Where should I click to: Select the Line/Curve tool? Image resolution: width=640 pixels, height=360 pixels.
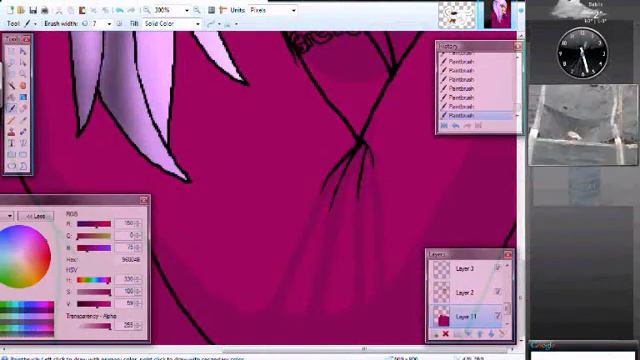(x=23, y=143)
